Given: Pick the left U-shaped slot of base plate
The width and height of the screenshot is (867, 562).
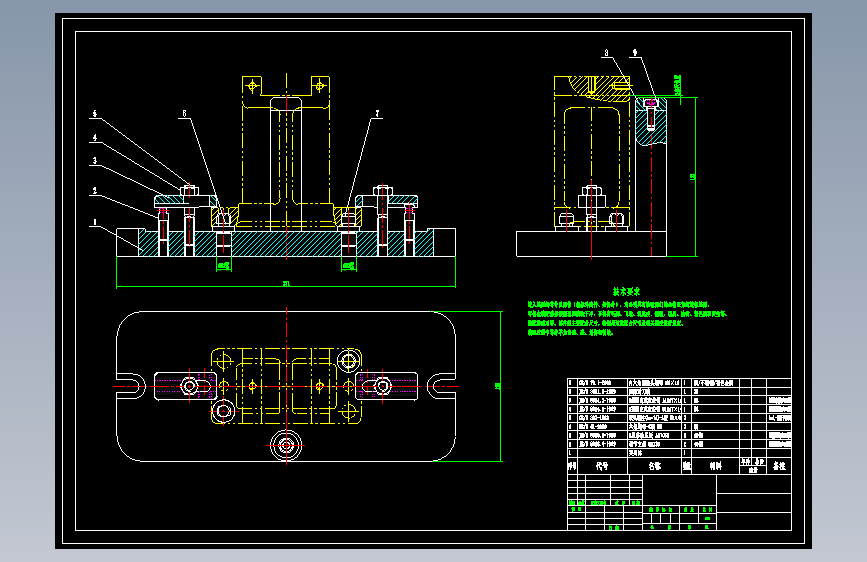Looking at the screenshot, I should point(131,386).
